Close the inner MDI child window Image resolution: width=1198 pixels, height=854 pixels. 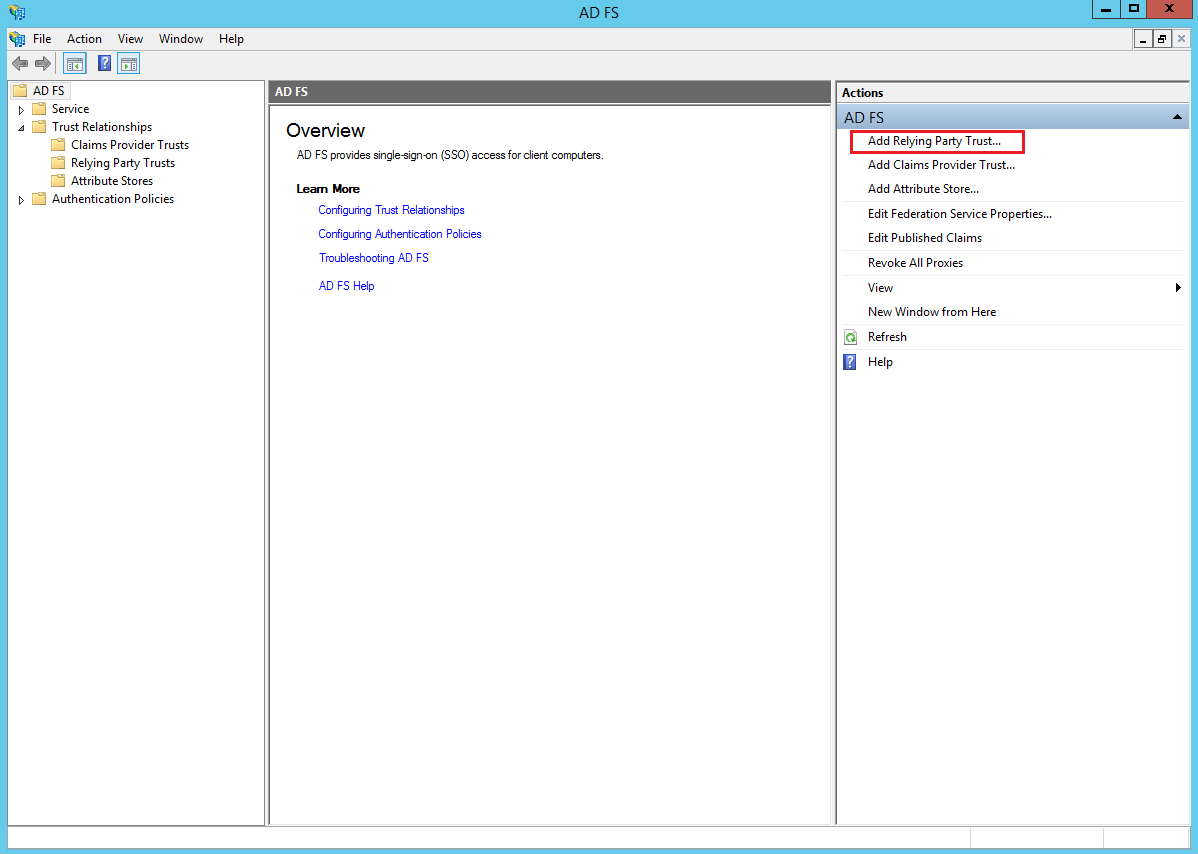tap(1181, 39)
